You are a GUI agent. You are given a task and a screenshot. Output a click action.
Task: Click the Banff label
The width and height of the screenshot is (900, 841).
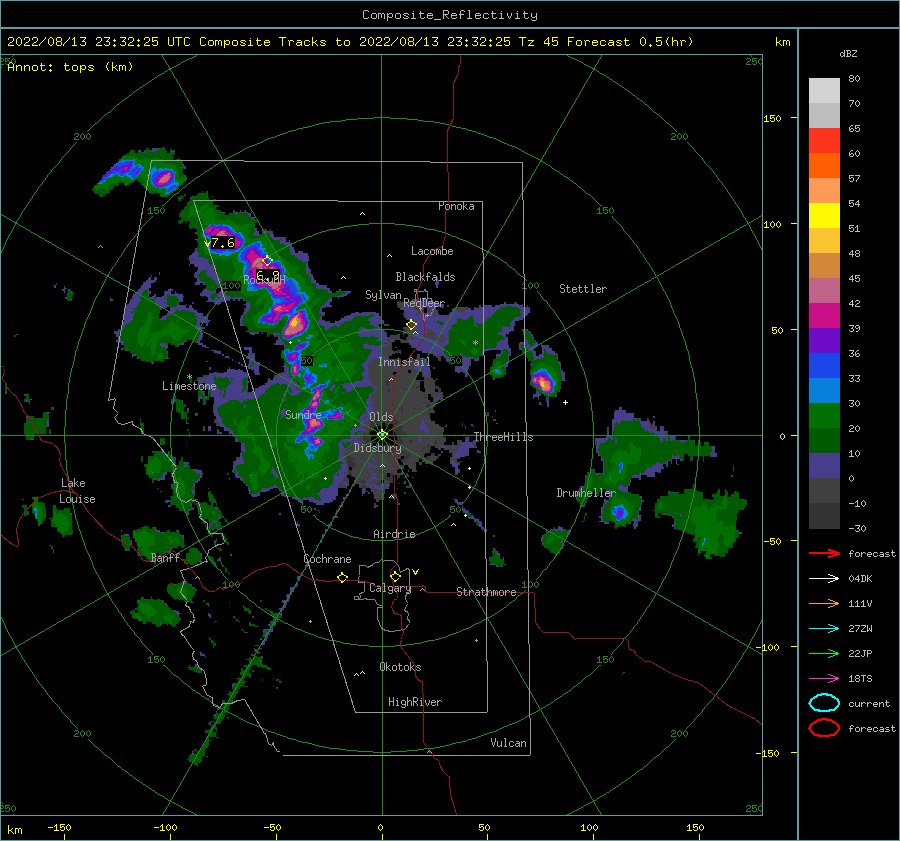tap(165, 557)
